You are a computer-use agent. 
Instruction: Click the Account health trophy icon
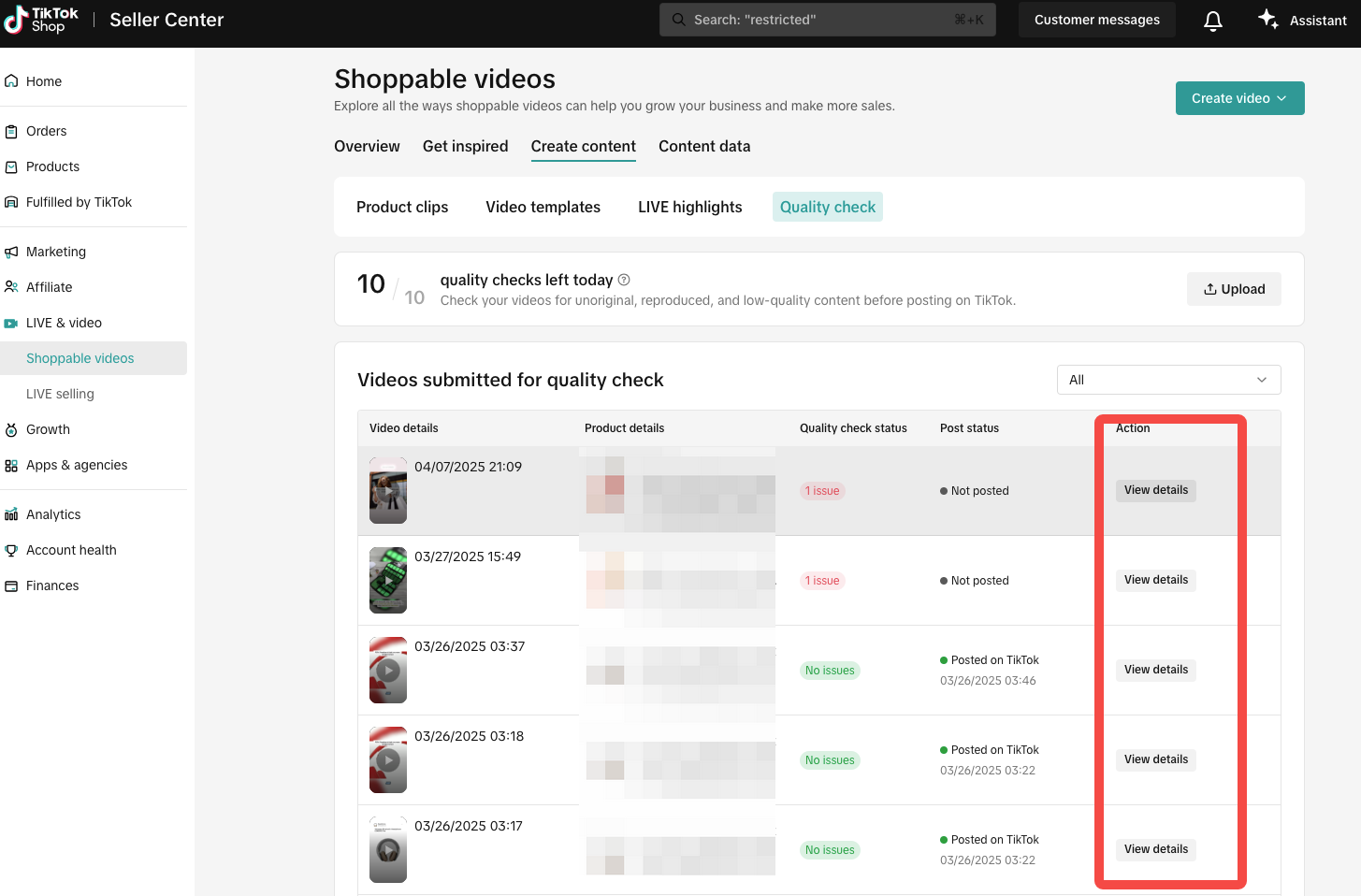11,550
